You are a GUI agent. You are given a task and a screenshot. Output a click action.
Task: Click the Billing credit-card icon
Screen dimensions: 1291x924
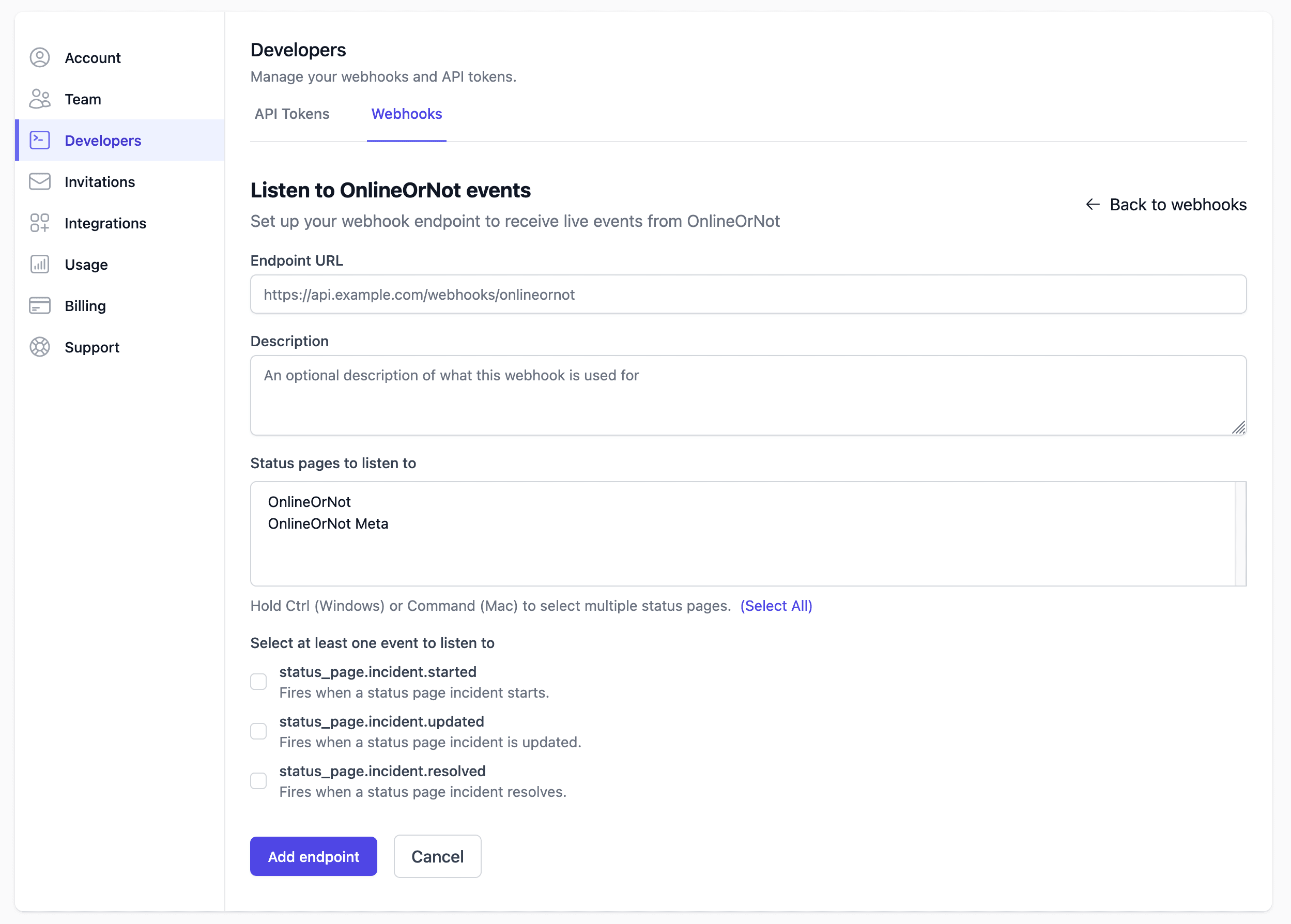[39, 305]
